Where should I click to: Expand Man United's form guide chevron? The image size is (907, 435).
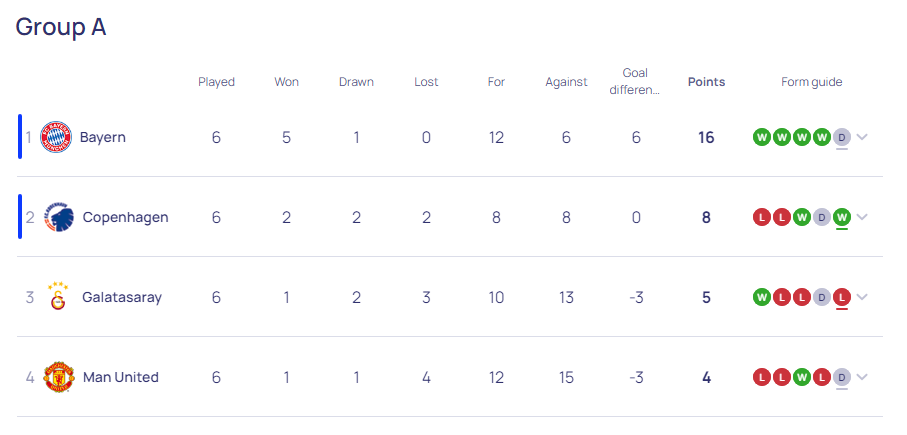[x=862, y=377]
